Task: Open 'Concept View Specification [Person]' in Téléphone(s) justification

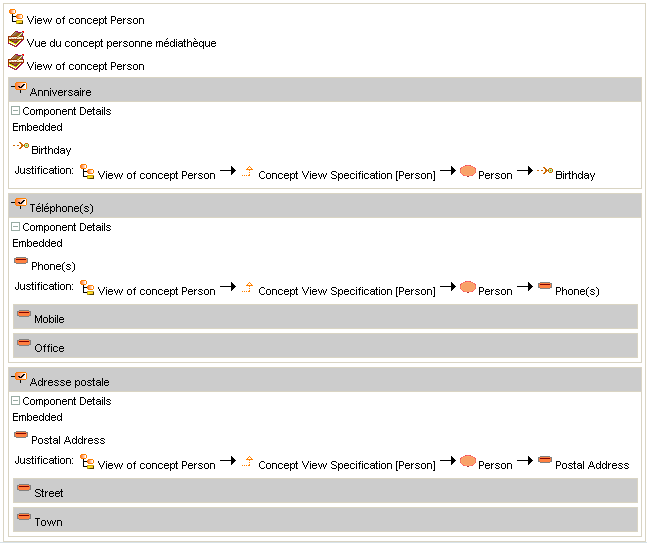Action: 346,291
